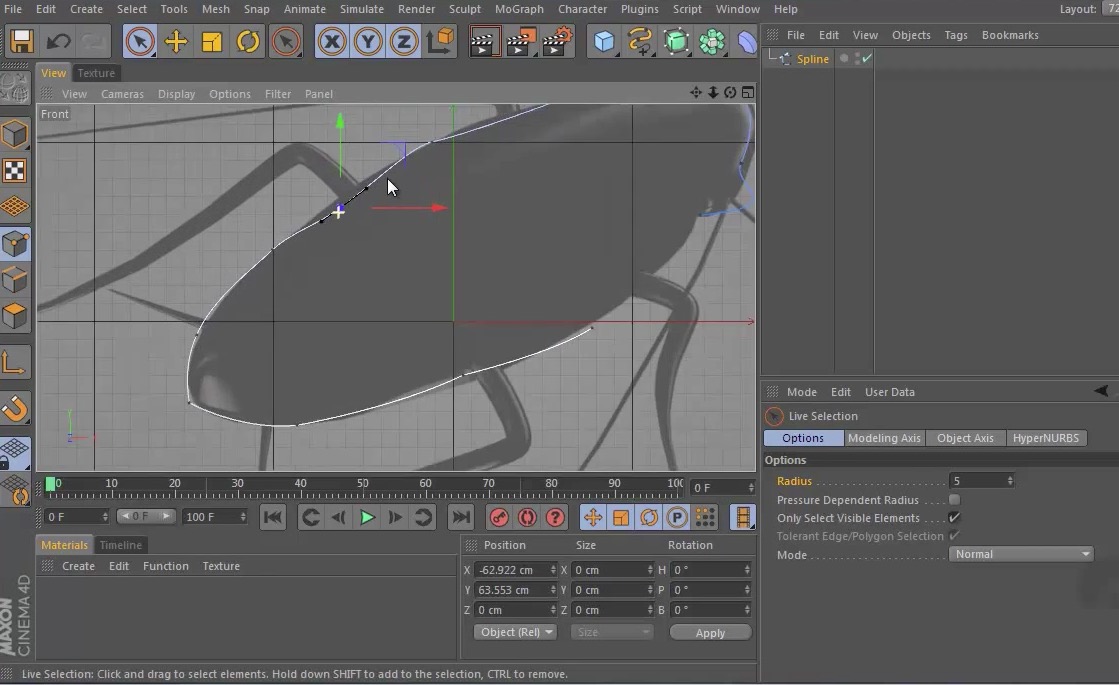
Task: Disable Only Select Visible Elements
Action: [954, 518]
